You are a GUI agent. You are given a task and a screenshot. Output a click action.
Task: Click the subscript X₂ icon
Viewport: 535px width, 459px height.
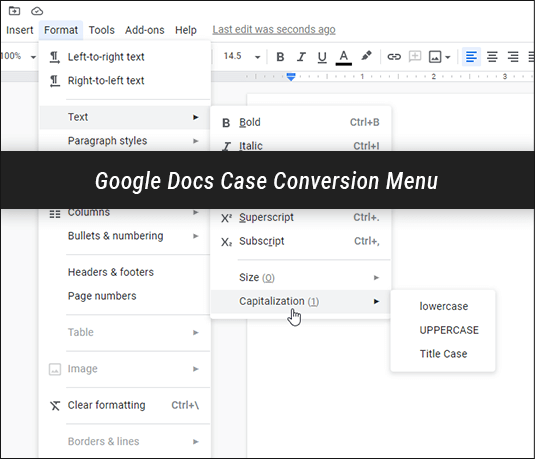226,242
